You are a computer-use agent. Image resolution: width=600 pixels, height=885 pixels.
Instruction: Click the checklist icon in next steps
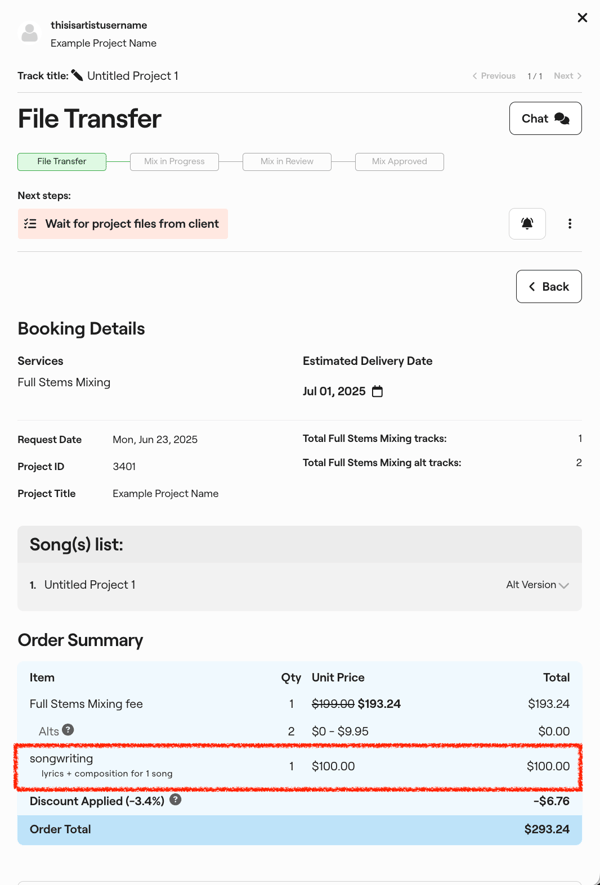tap(31, 224)
